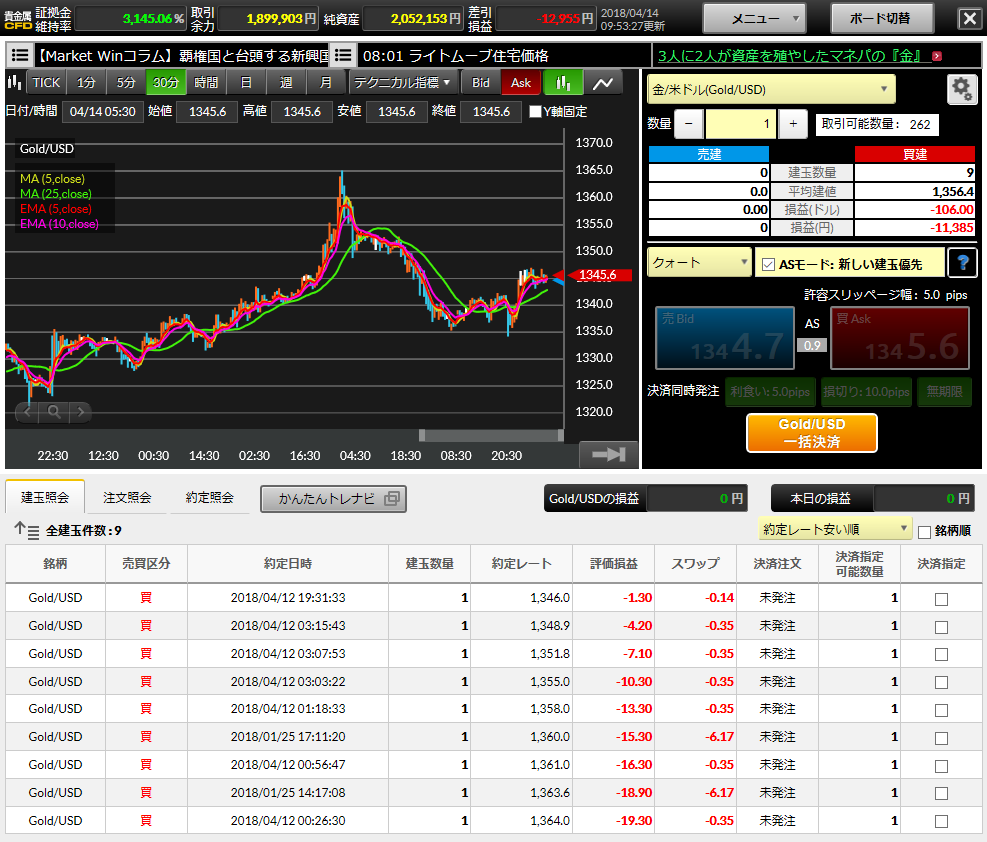Check 決済指定 box for 1,351.8 row
Image resolution: width=987 pixels, height=842 pixels.
tap(941, 654)
